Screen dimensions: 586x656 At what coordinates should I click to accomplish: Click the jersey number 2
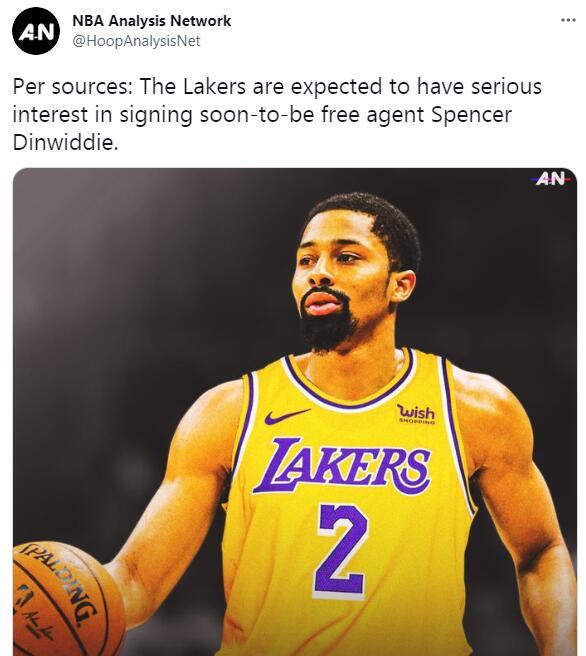click(x=341, y=551)
